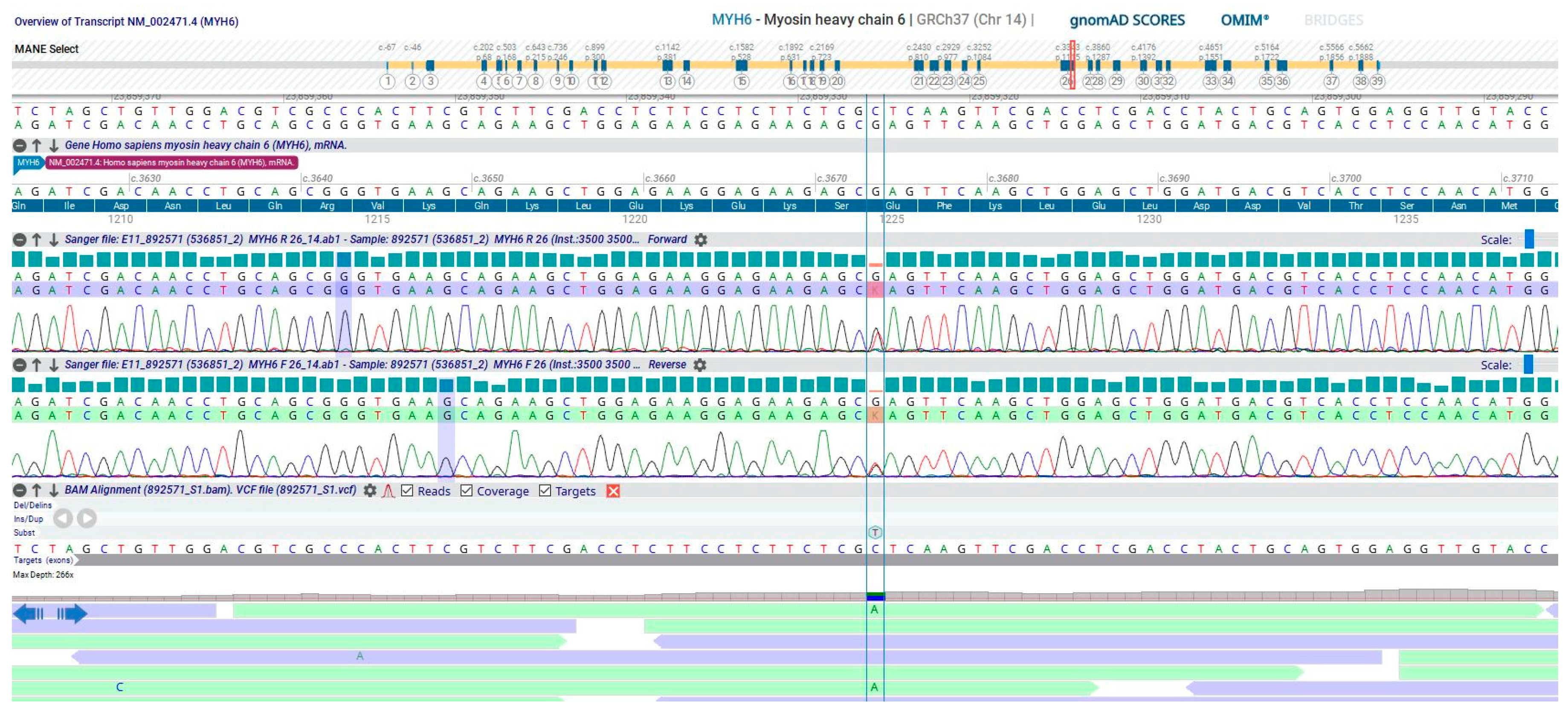This screenshot has height=713, width=1568.
Task: Uncheck Coverage in BAM Alignment options
Action: click(x=466, y=491)
